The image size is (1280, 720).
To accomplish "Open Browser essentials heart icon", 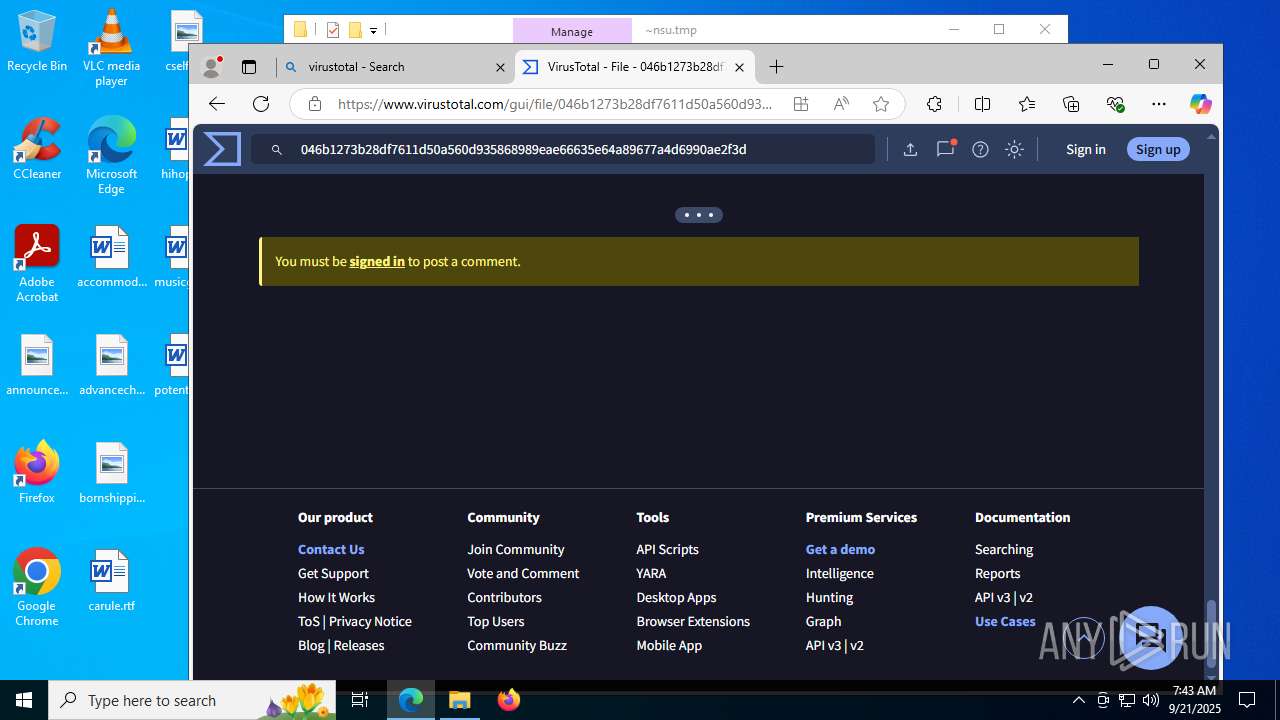I will (1116, 104).
